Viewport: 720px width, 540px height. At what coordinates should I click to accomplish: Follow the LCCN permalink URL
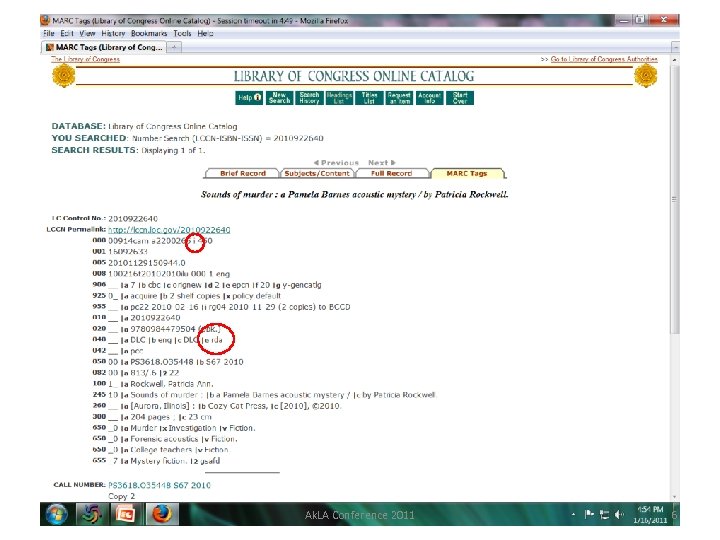[169, 230]
